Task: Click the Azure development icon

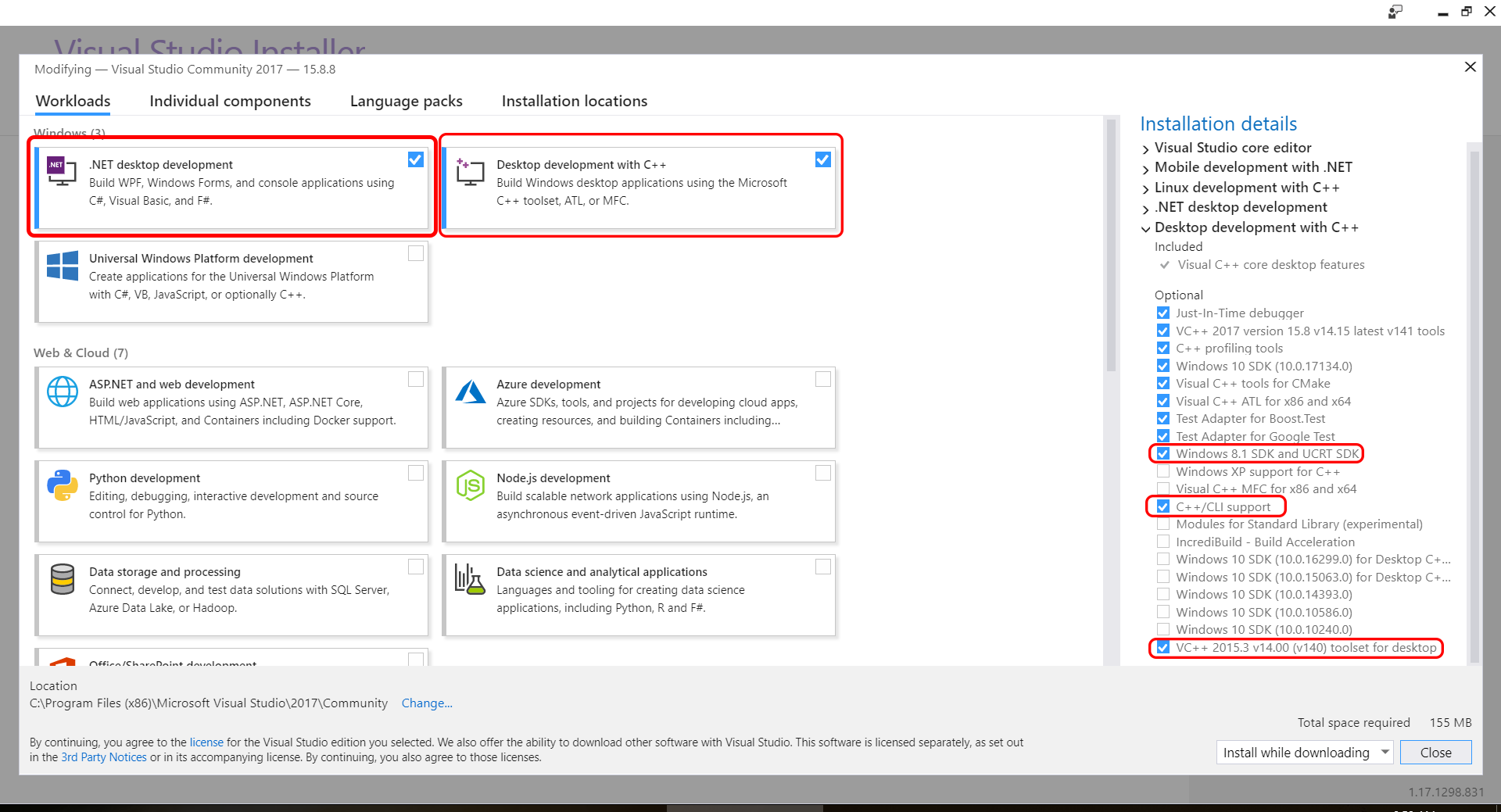Action: click(470, 392)
